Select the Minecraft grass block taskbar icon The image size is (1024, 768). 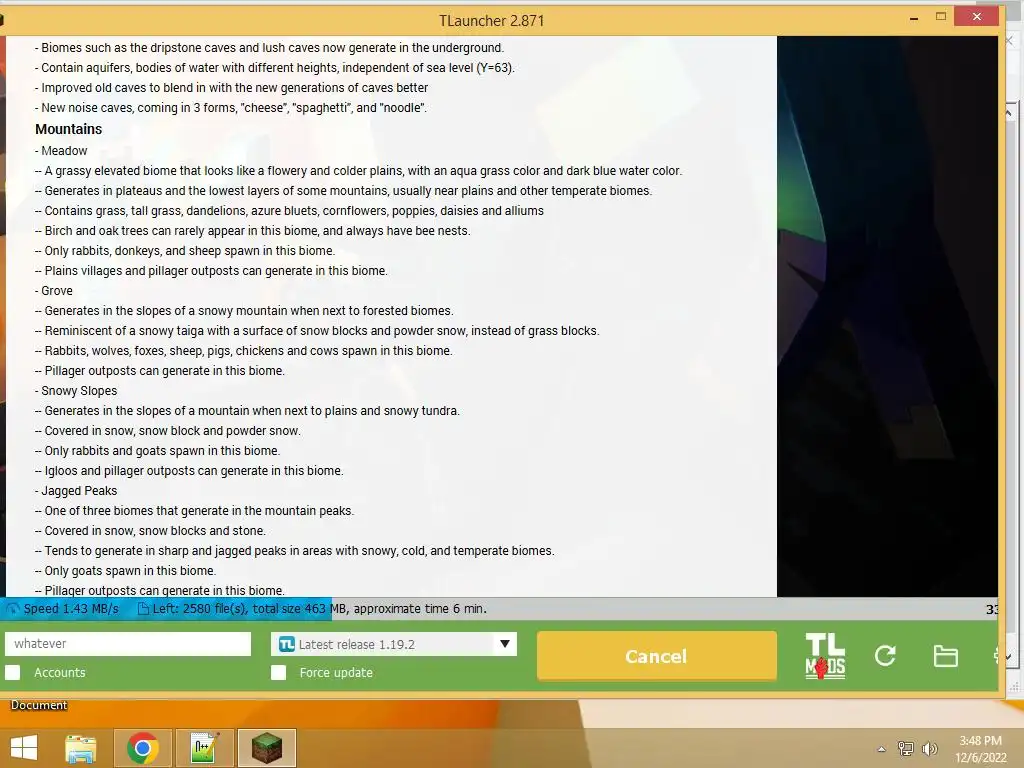(266, 748)
